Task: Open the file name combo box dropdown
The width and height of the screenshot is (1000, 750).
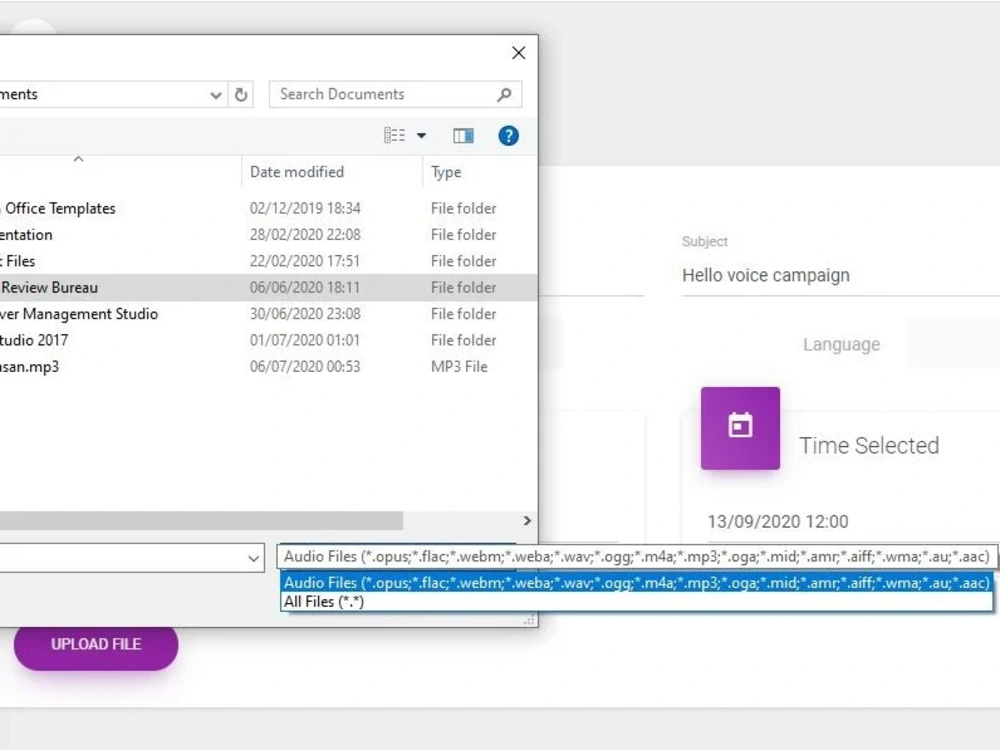Action: point(253,559)
